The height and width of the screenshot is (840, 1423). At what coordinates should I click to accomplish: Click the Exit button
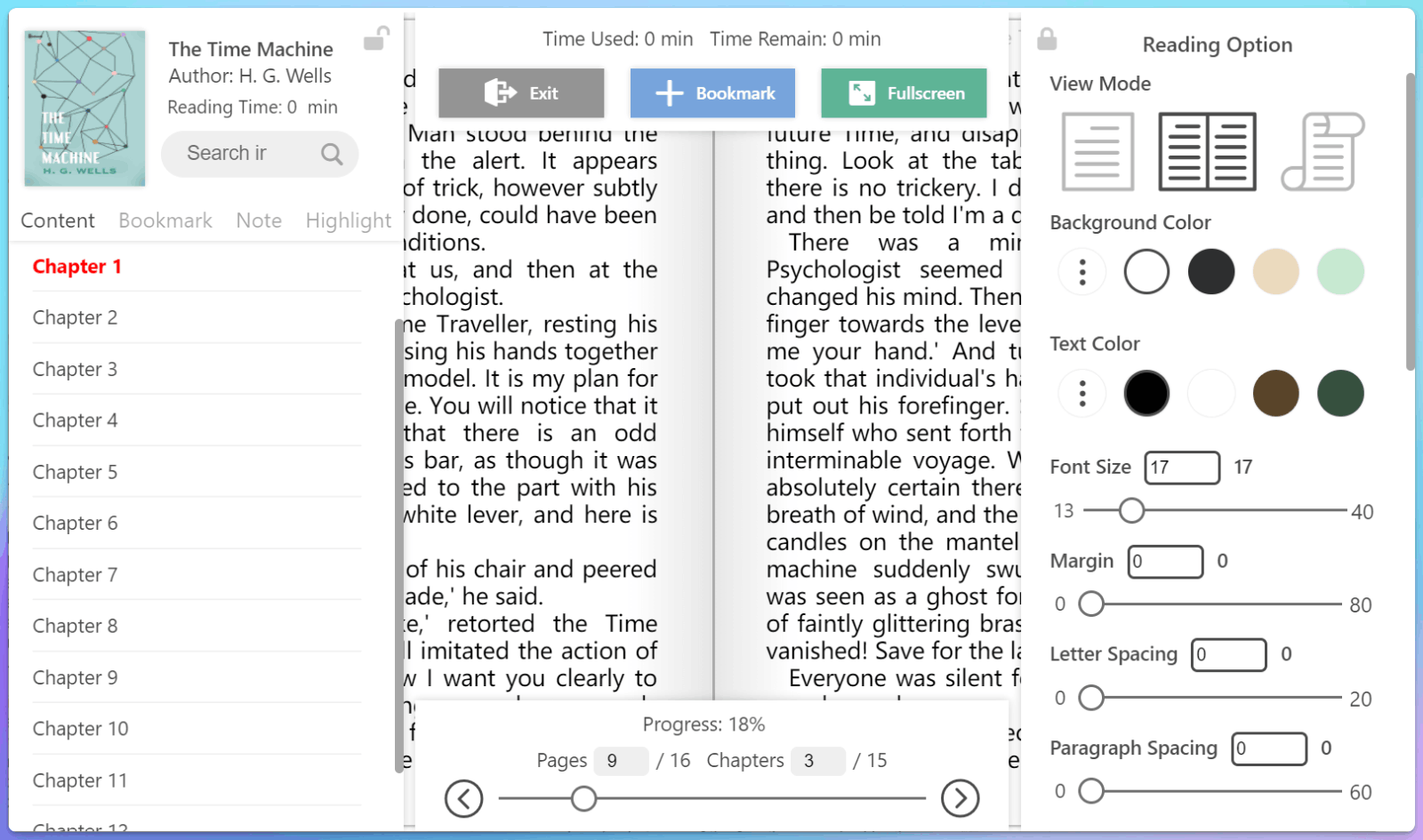click(x=521, y=93)
